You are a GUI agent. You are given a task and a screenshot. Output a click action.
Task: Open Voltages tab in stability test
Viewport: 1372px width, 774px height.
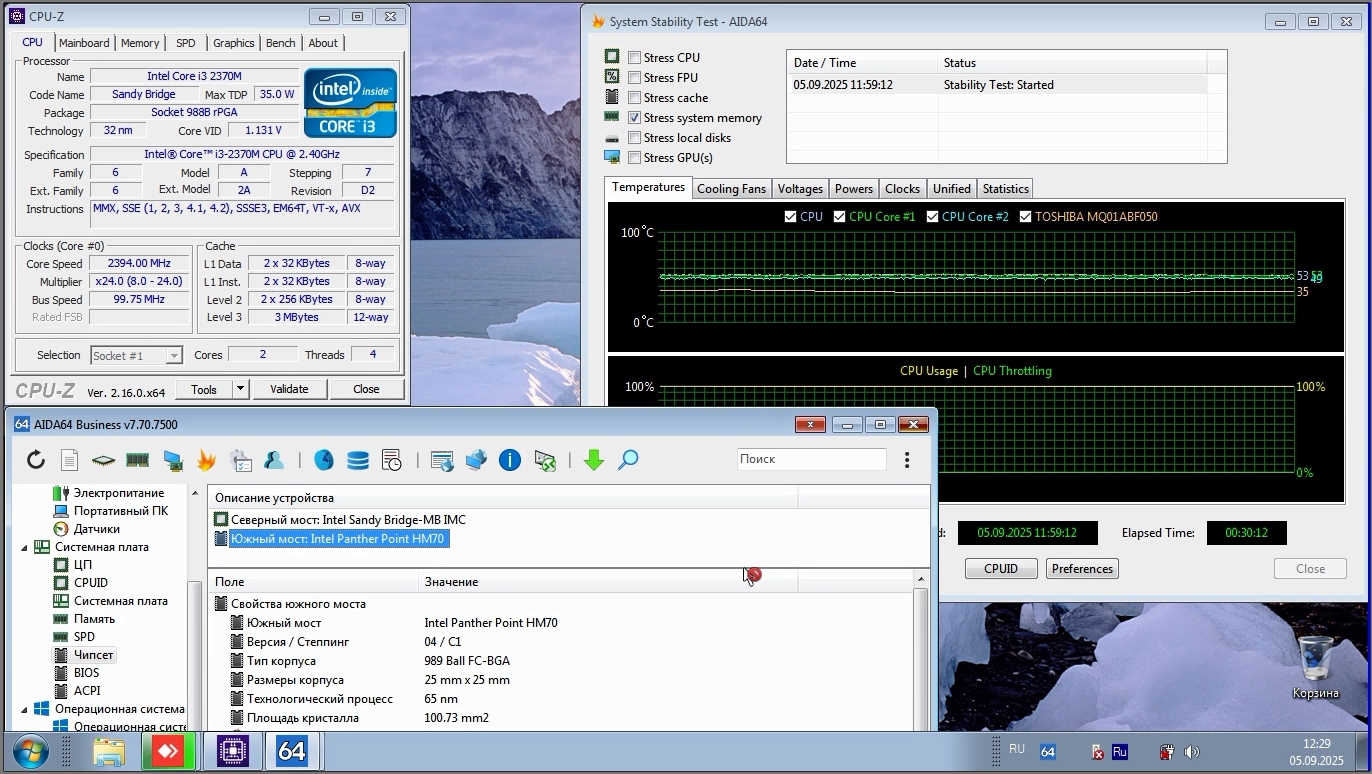[800, 189]
